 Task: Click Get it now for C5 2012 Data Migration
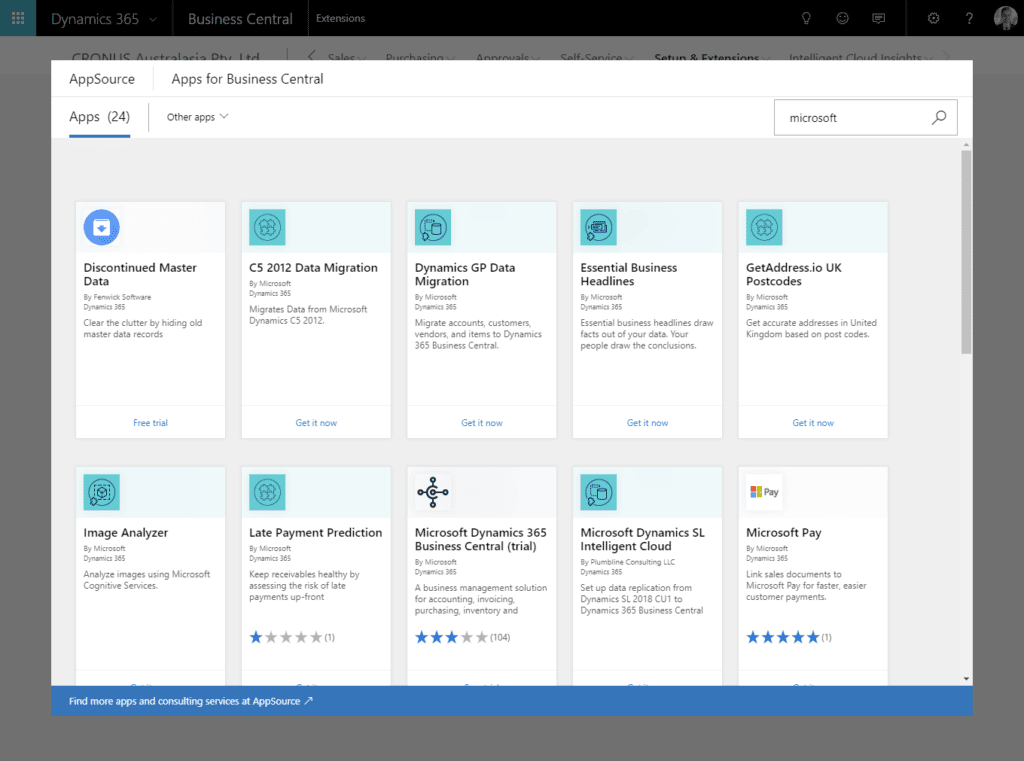[316, 423]
